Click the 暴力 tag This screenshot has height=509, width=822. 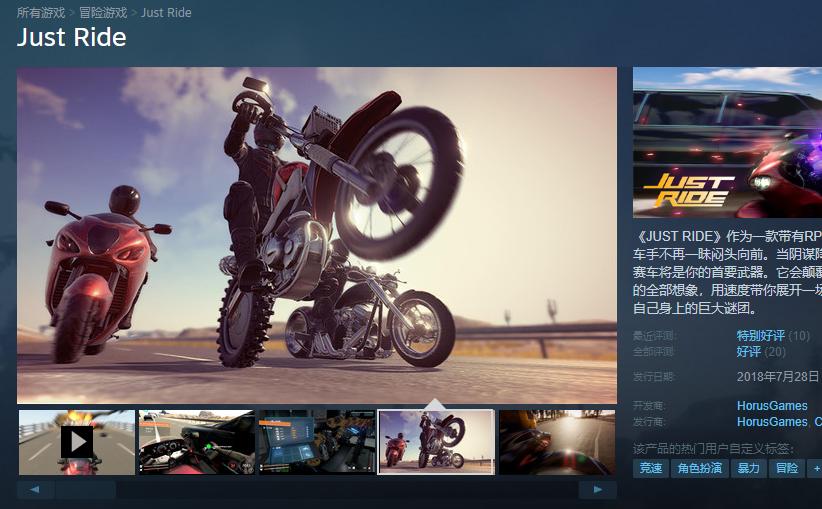(x=748, y=468)
